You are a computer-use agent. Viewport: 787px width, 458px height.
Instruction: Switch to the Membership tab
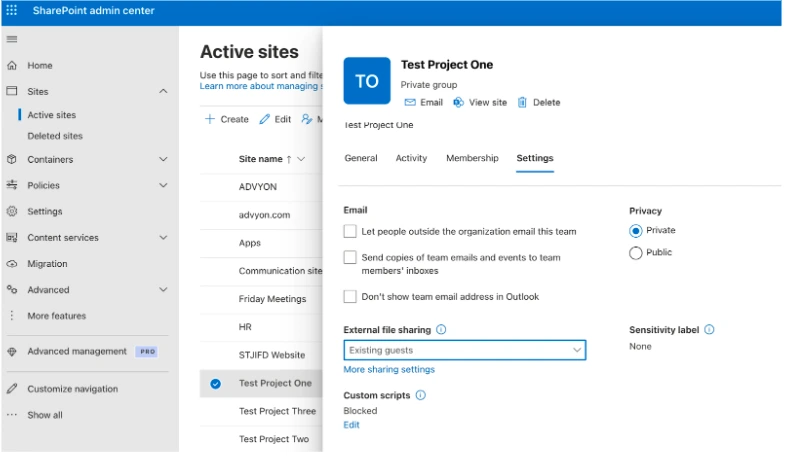pyautogui.click(x=472, y=158)
